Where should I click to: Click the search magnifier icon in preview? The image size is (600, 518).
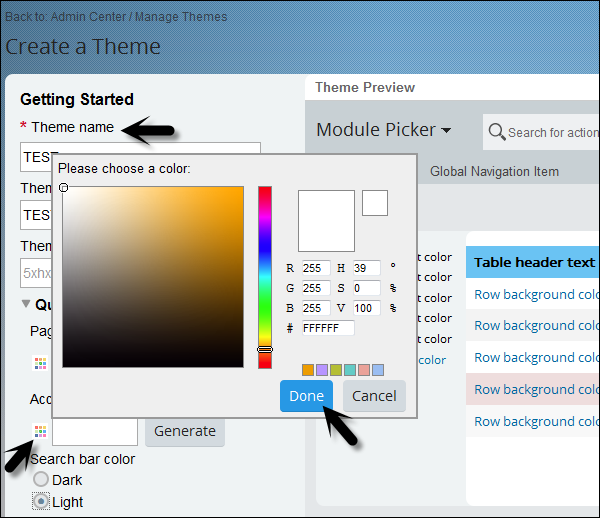[x=496, y=131]
